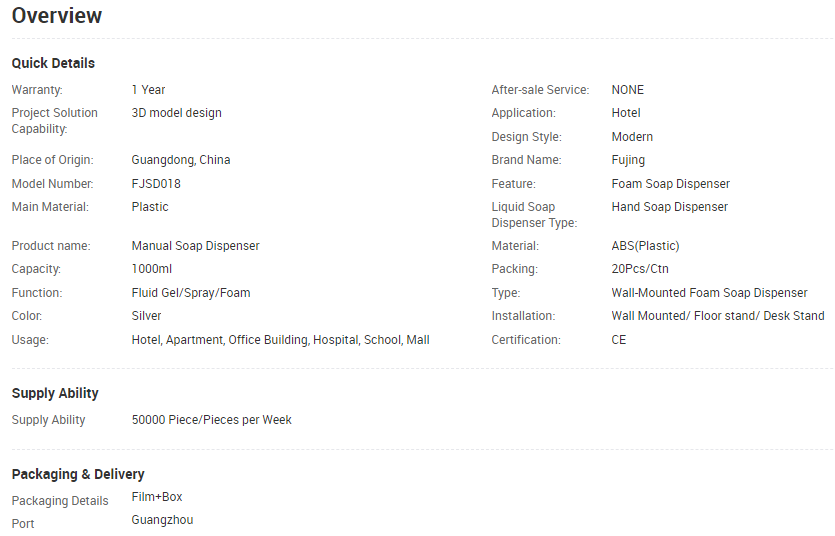Click the 'Fluid Gel/Spray/Foam' function value
This screenshot has height=536, width=835.
click(x=191, y=293)
